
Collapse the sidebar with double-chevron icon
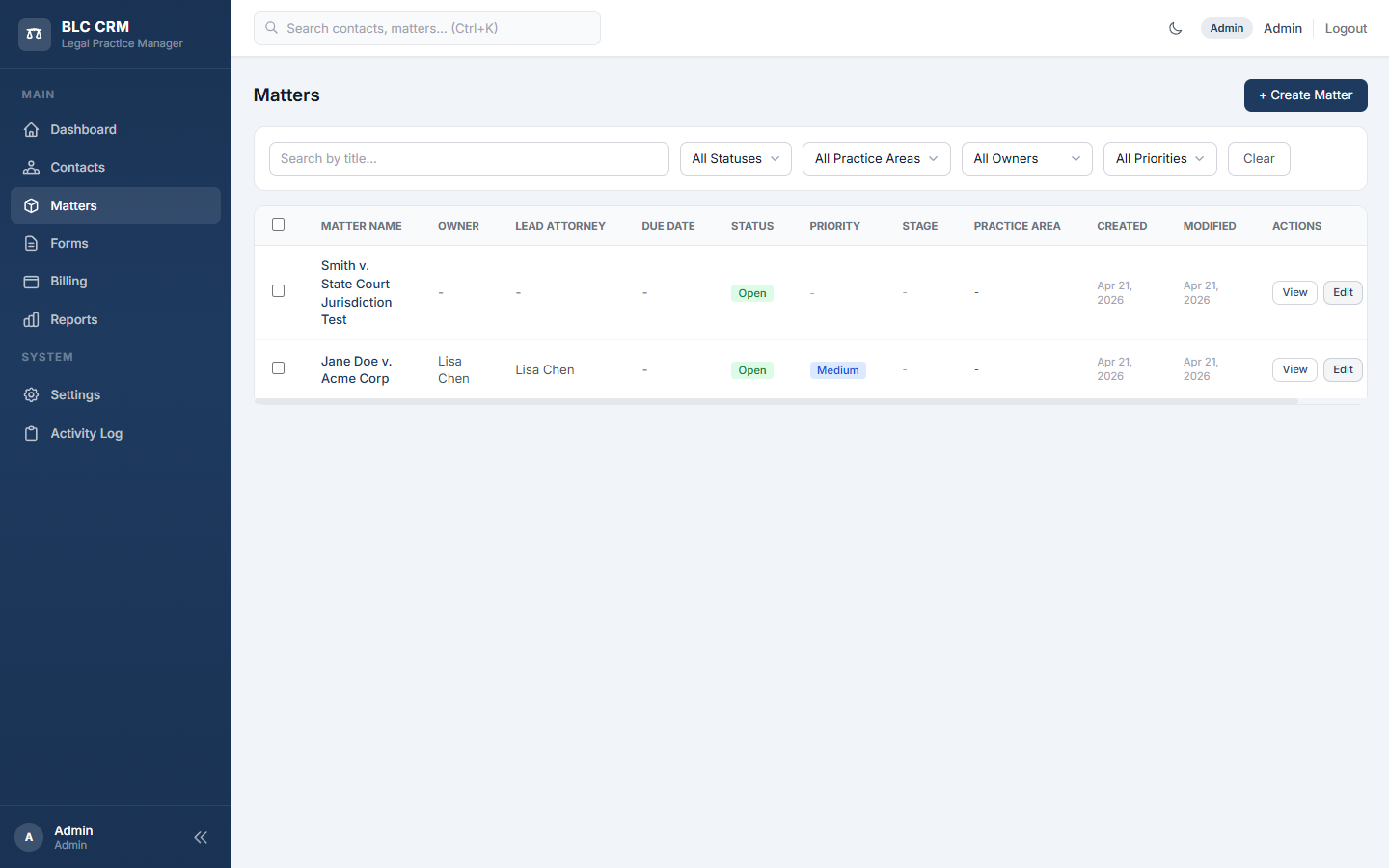click(x=201, y=837)
